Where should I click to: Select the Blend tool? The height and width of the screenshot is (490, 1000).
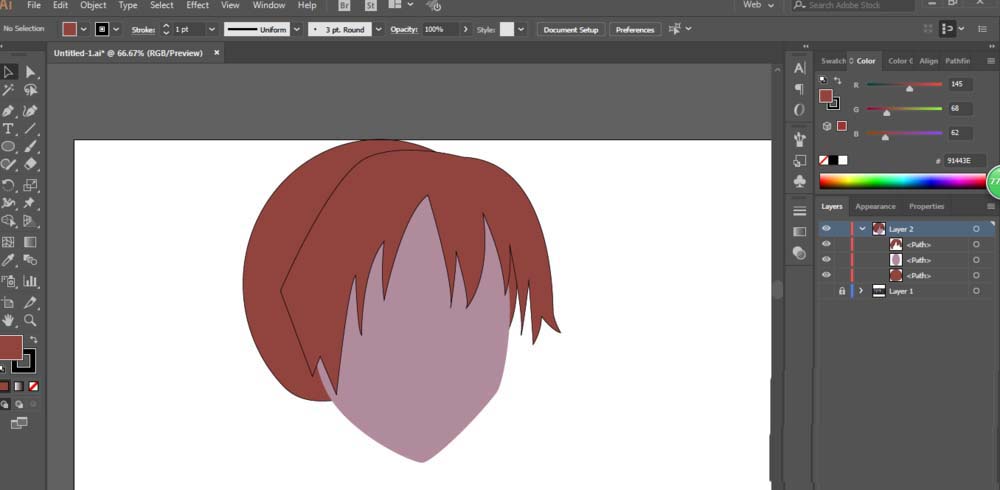pos(30,260)
